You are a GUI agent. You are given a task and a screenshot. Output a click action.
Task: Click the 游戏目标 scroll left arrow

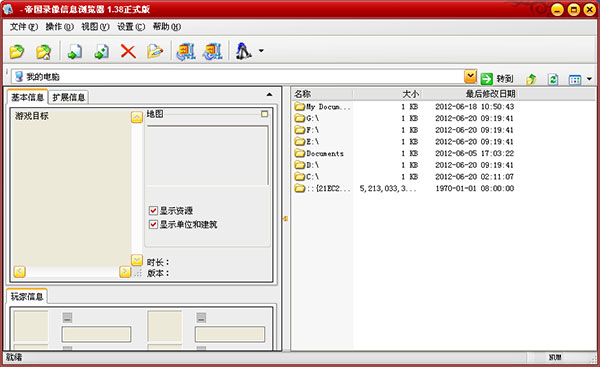pyautogui.click(x=20, y=271)
